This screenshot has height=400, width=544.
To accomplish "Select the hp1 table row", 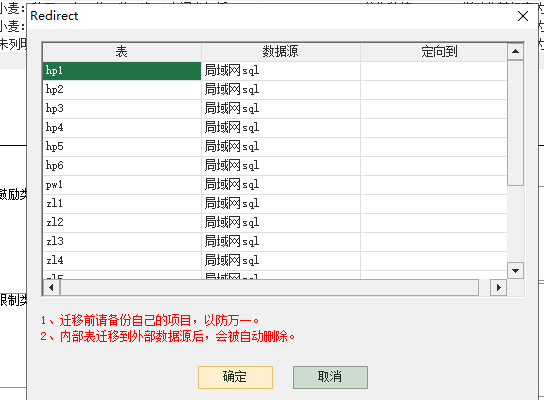I will [x=122, y=71].
